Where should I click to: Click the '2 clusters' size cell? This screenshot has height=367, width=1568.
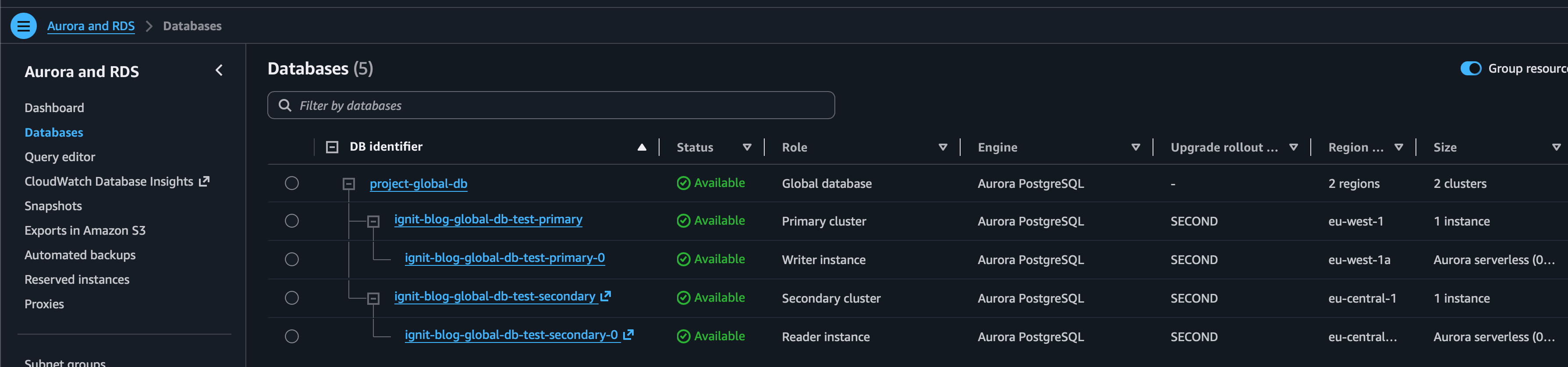click(x=1460, y=183)
